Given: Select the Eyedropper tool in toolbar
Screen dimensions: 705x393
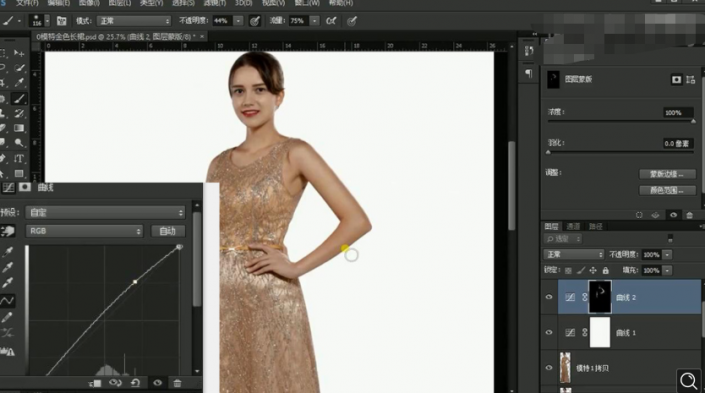Looking at the screenshot, I should click(x=19, y=83).
